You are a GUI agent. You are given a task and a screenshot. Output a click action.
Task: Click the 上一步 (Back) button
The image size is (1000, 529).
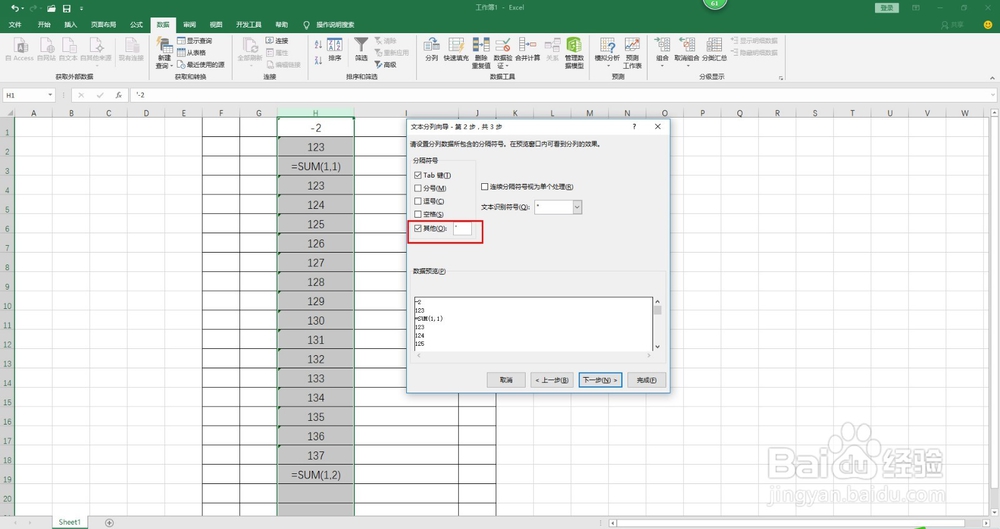(552, 380)
